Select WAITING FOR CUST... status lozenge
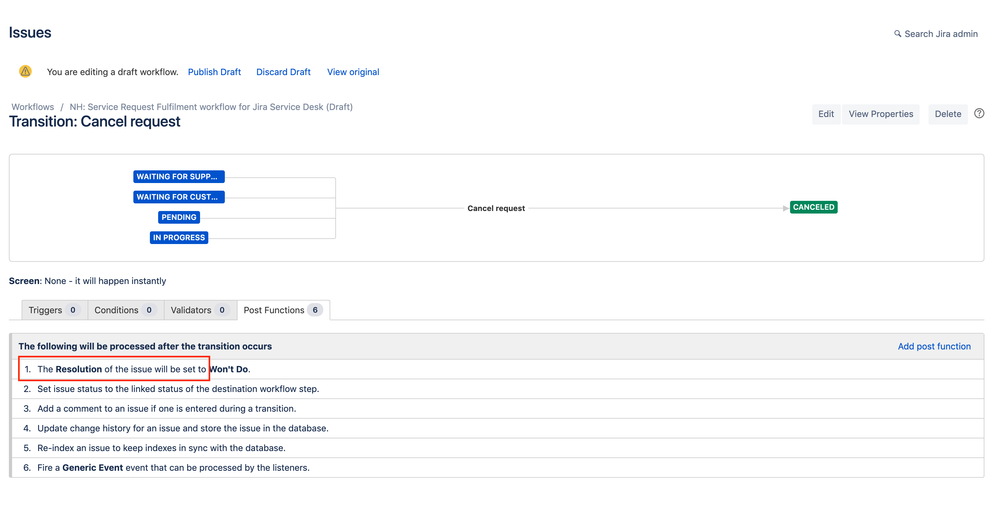The height and width of the screenshot is (509, 999). (178, 197)
